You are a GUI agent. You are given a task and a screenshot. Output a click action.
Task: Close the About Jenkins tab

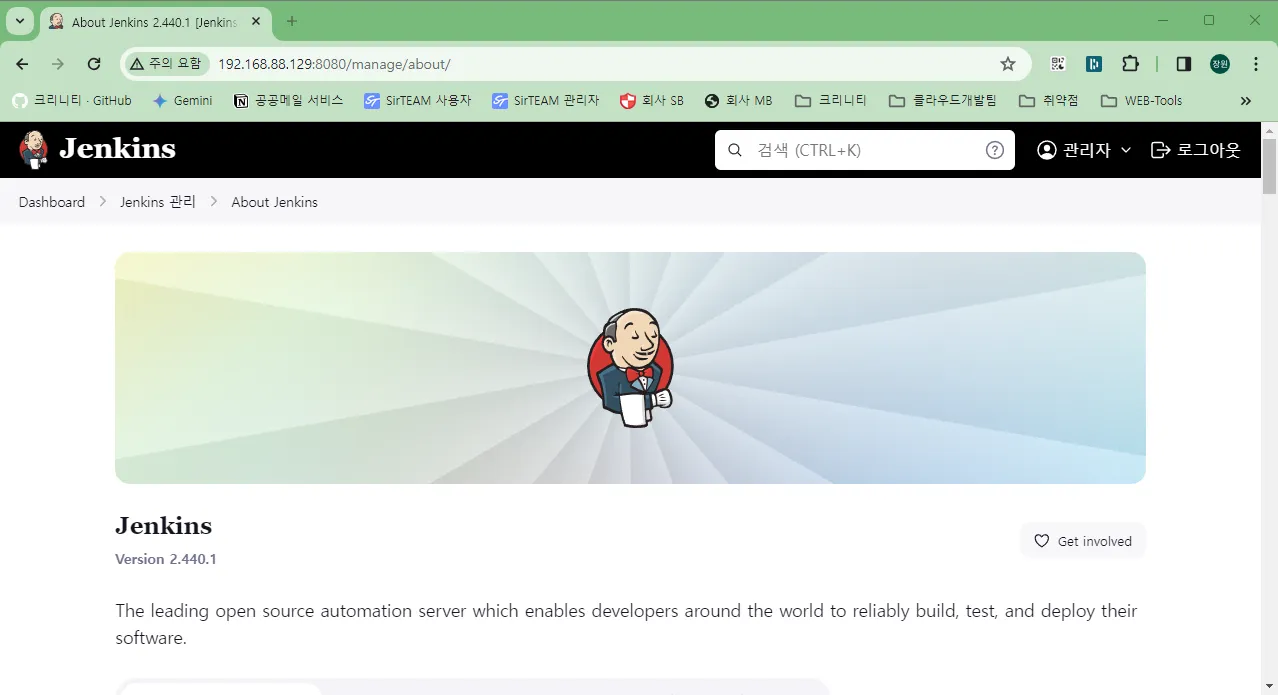(x=256, y=21)
